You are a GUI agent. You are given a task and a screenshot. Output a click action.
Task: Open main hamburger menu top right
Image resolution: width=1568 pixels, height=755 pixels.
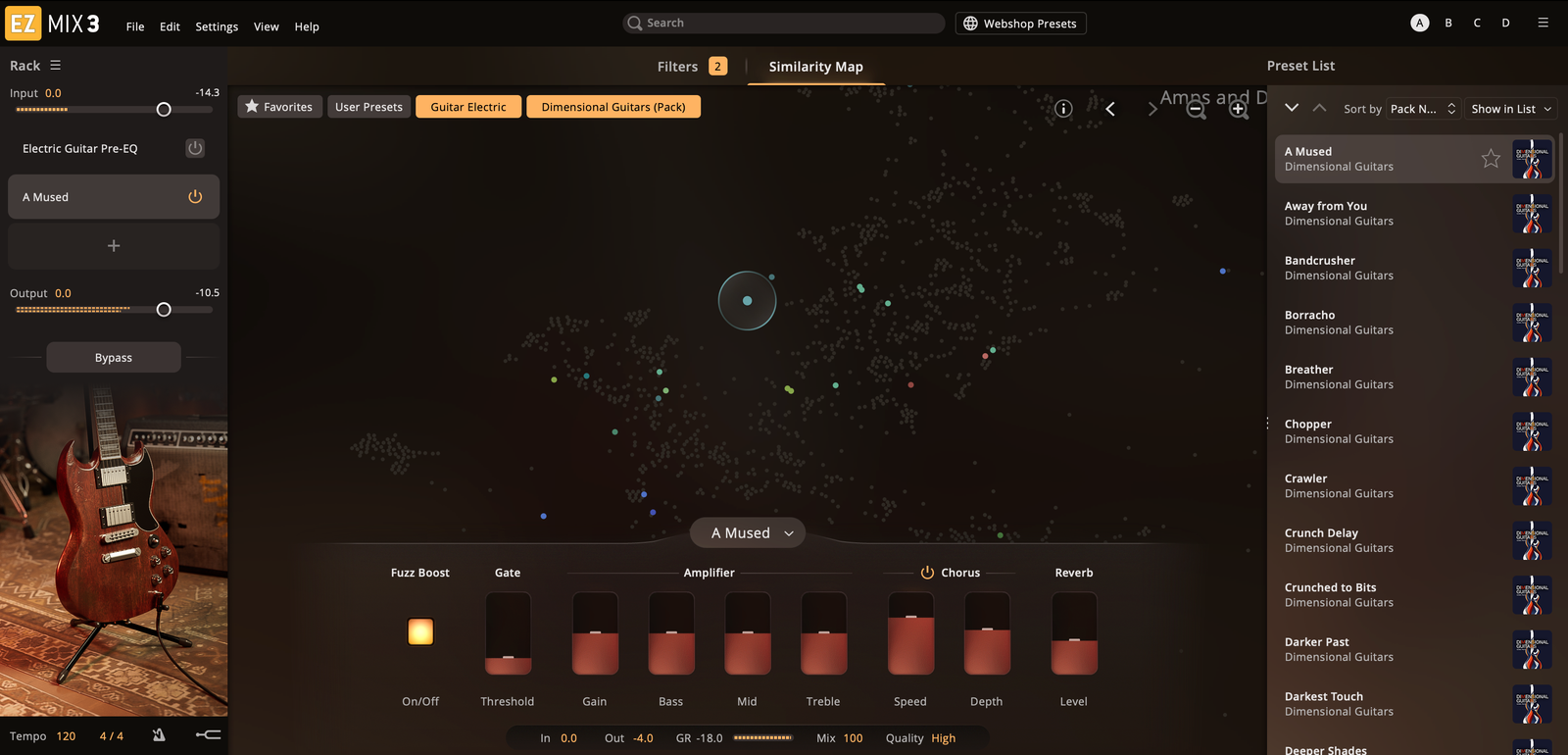pos(1543,22)
